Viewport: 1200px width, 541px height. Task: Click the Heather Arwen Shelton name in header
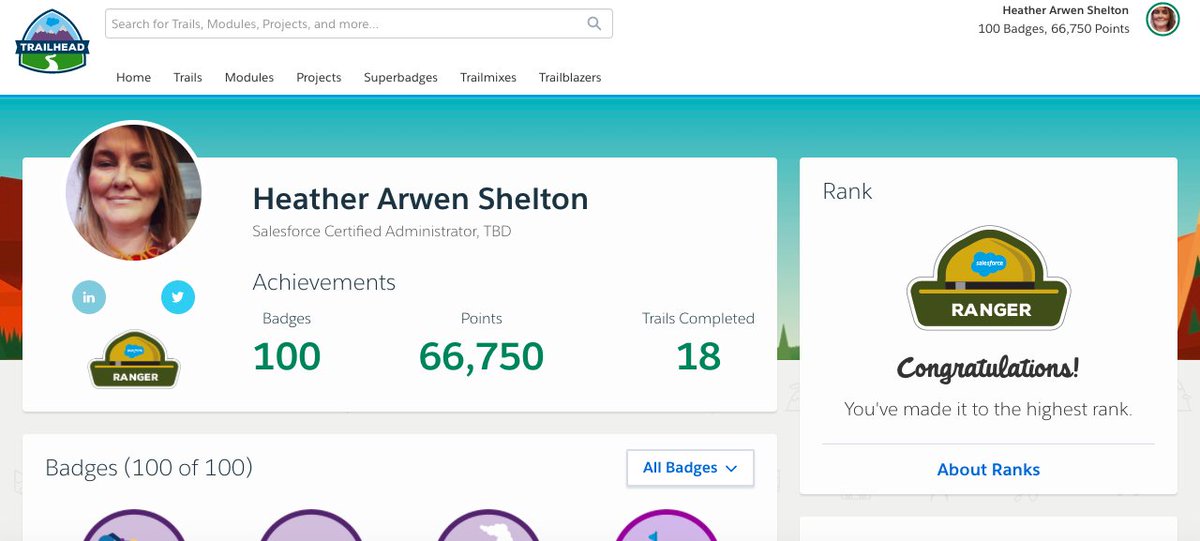(1066, 10)
